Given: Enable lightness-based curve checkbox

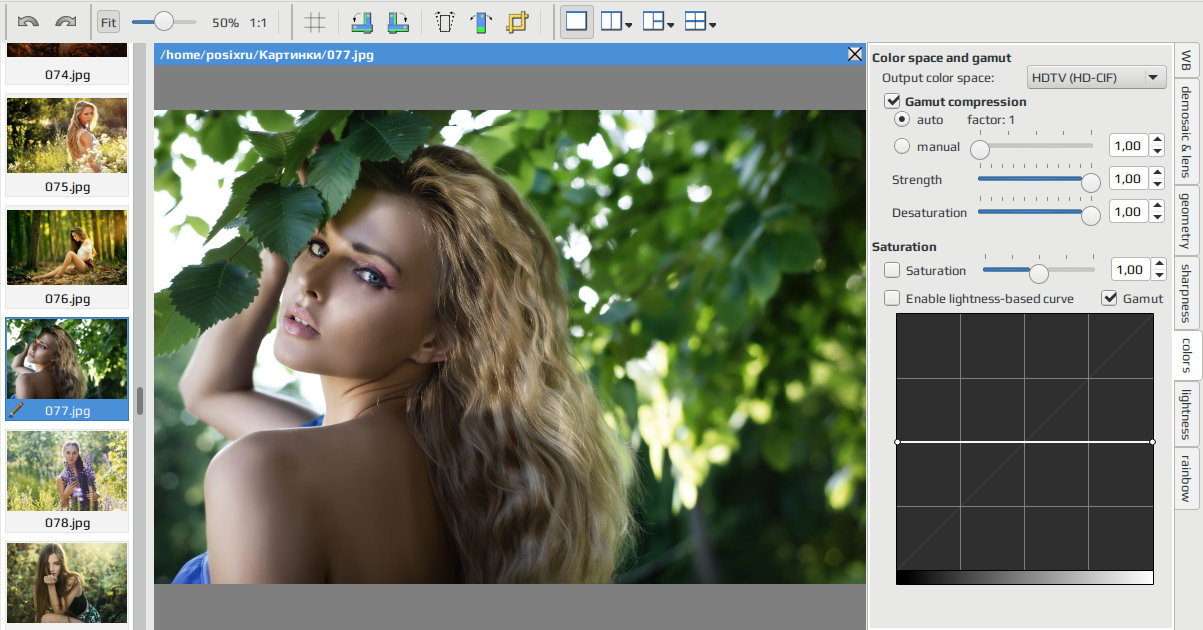Looking at the screenshot, I should 893,298.
